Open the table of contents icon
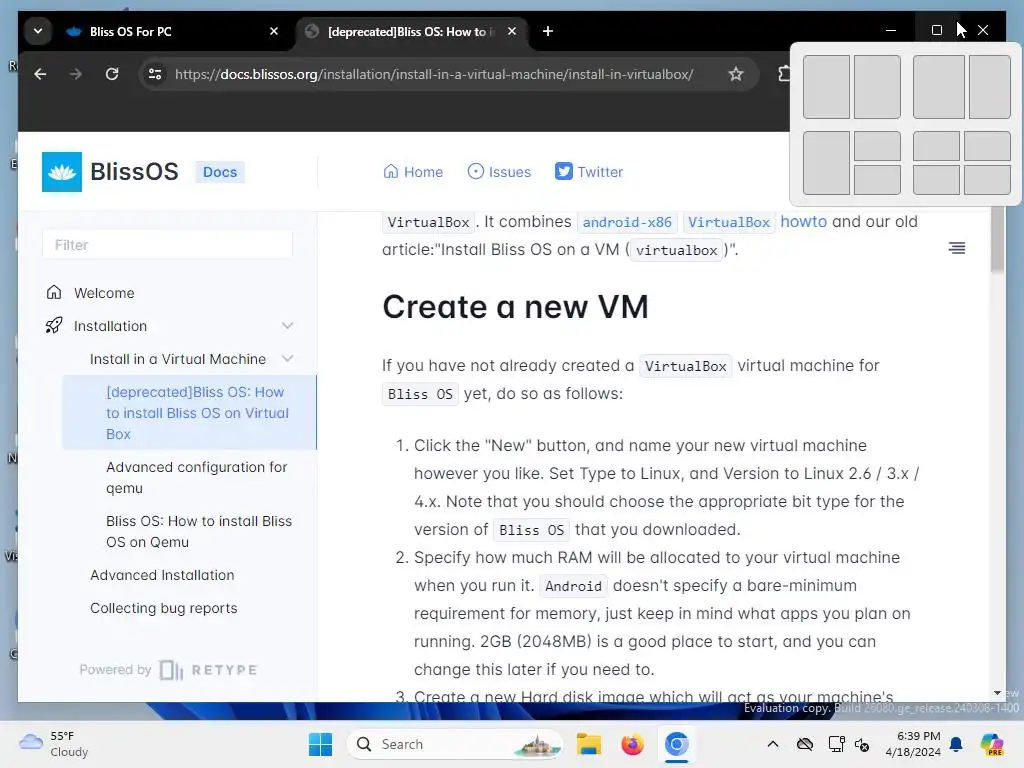Screen dimensions: 1024x768 (957, 248)
